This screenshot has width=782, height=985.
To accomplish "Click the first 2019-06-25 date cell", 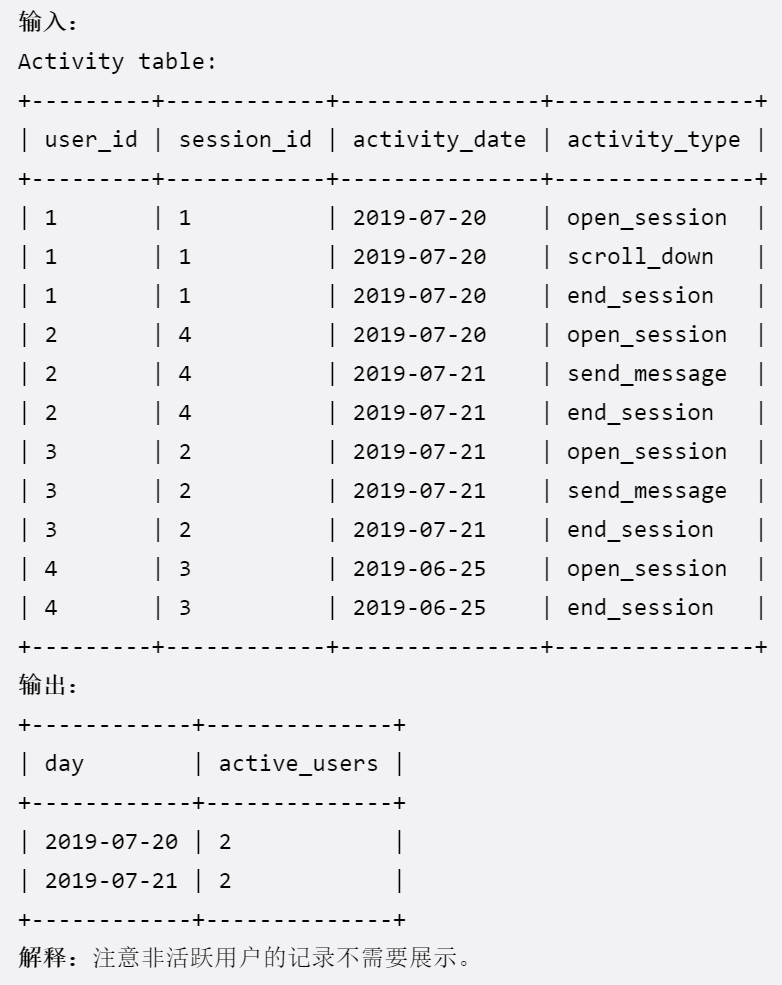I will pos(419,569).
